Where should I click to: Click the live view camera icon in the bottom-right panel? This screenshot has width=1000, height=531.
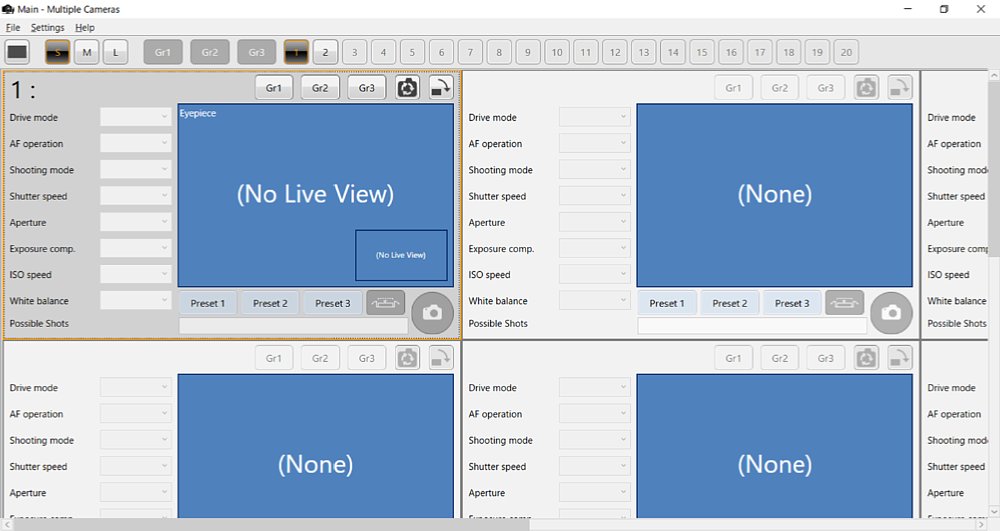866,358
